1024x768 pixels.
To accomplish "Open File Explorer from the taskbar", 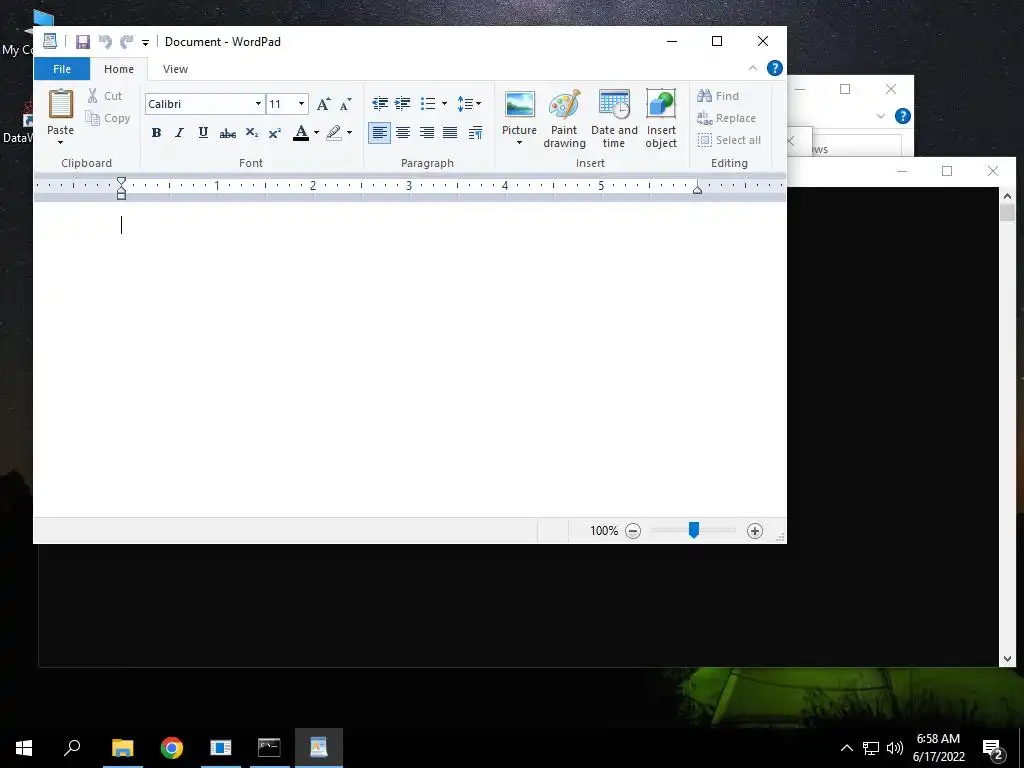I will point(122,748).
